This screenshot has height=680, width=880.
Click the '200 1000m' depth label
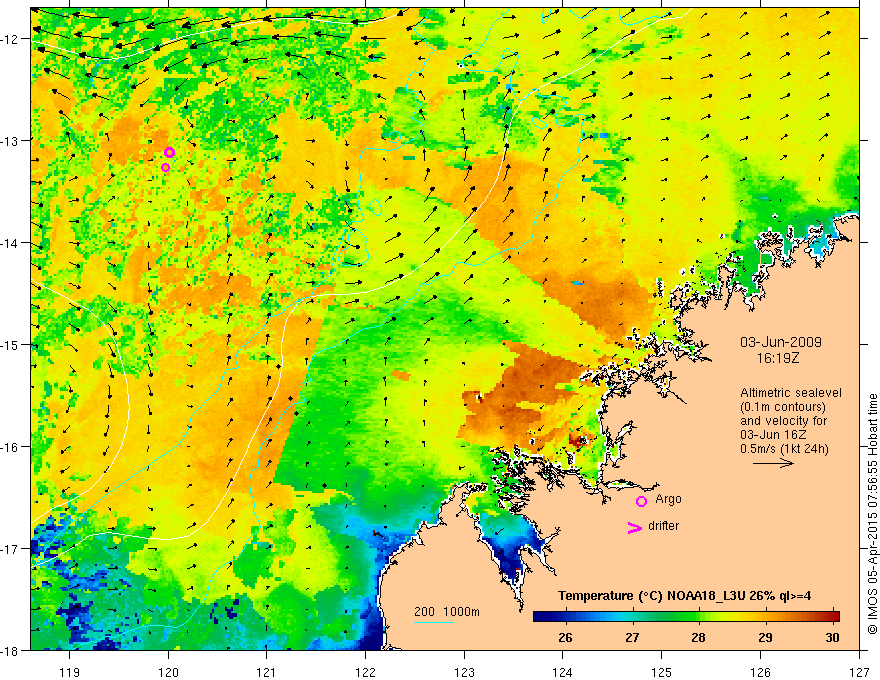click(x=447, y=612)
